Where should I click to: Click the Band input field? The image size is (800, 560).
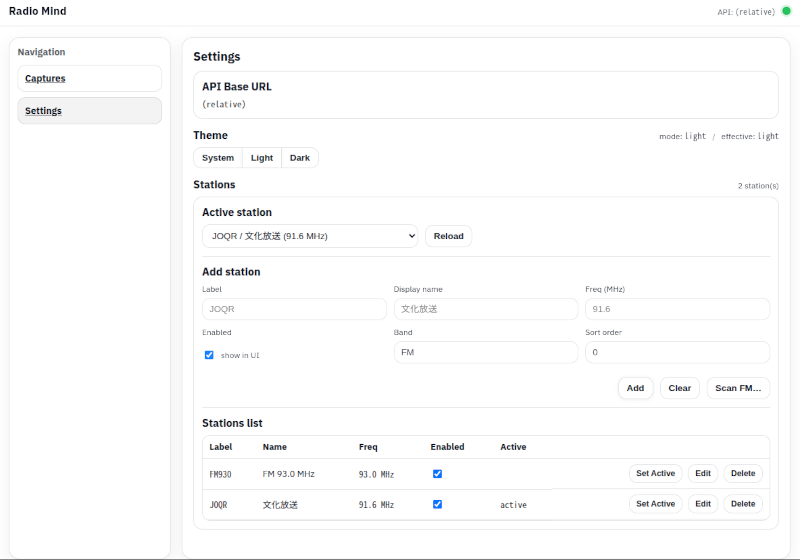(x=485, y=352)
